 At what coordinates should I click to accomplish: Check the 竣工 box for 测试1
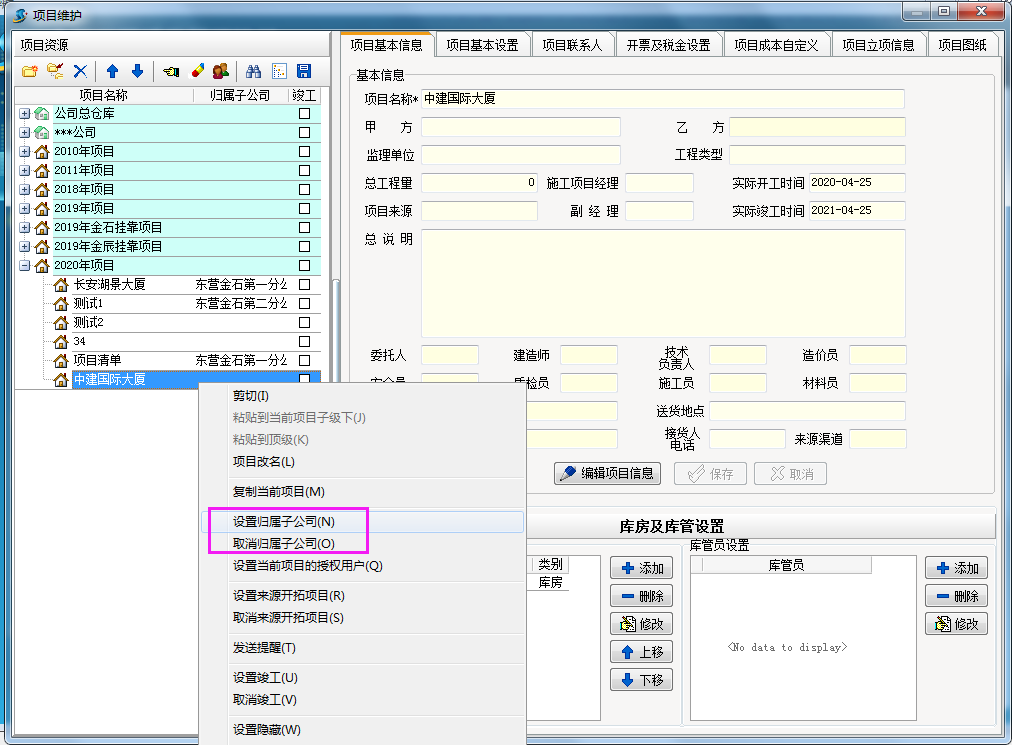[x=305, y=302]
